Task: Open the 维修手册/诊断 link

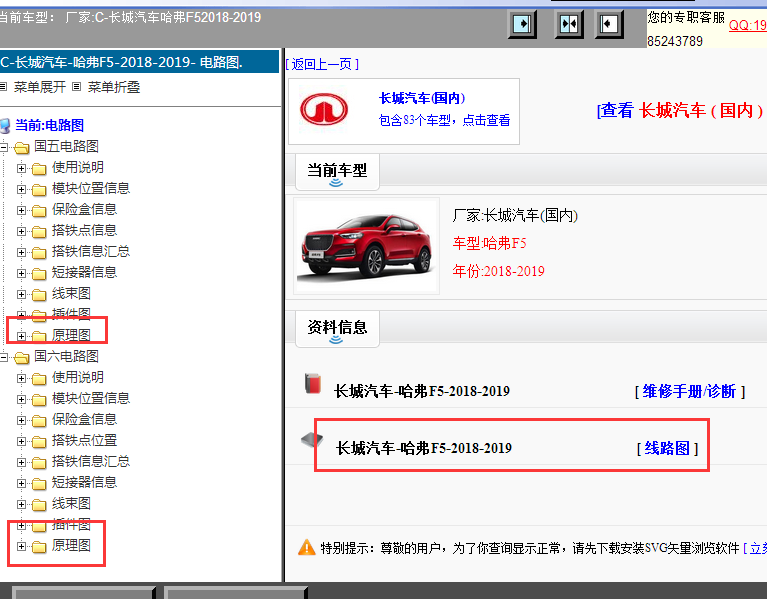Action: click(x=690, y=391)
